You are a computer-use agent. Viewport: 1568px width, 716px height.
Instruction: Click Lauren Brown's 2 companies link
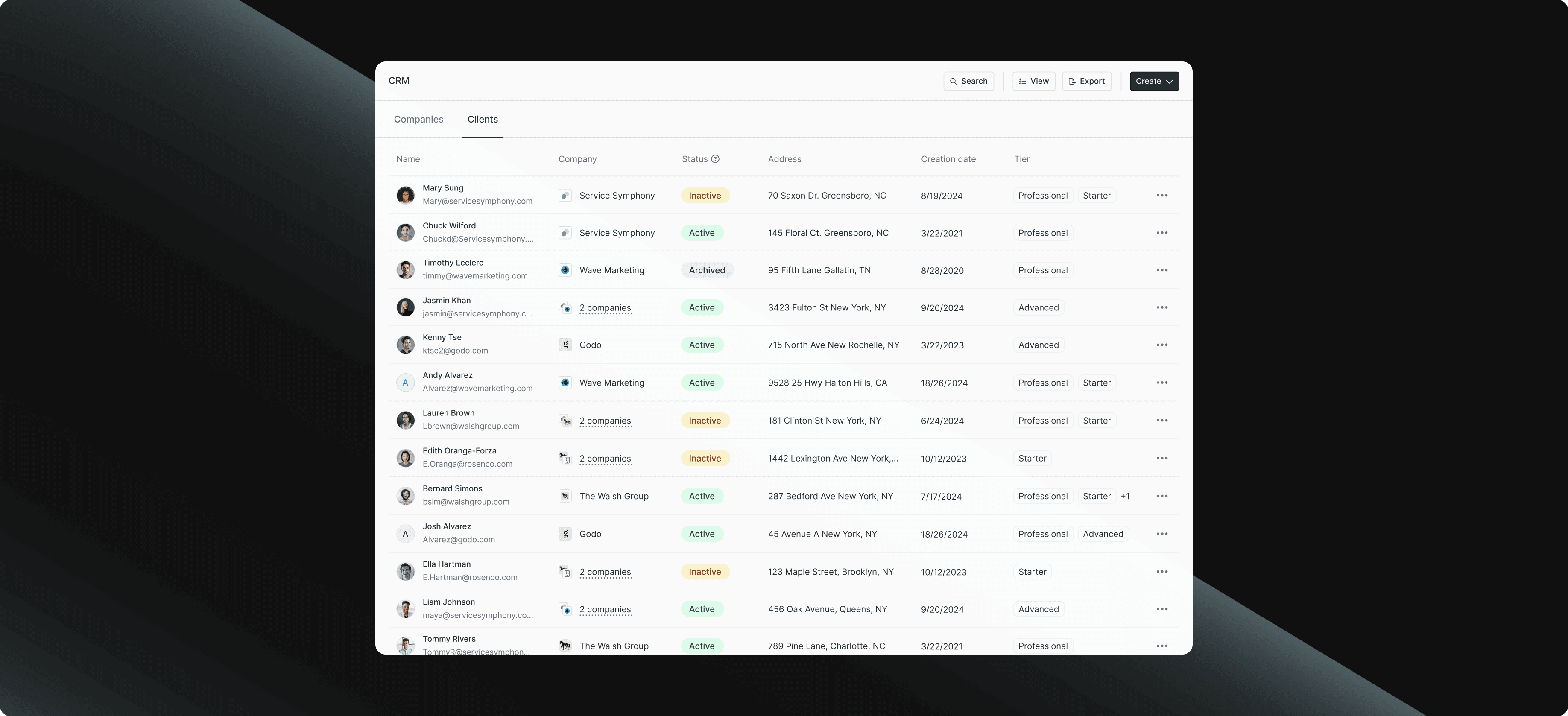point(605,421)
